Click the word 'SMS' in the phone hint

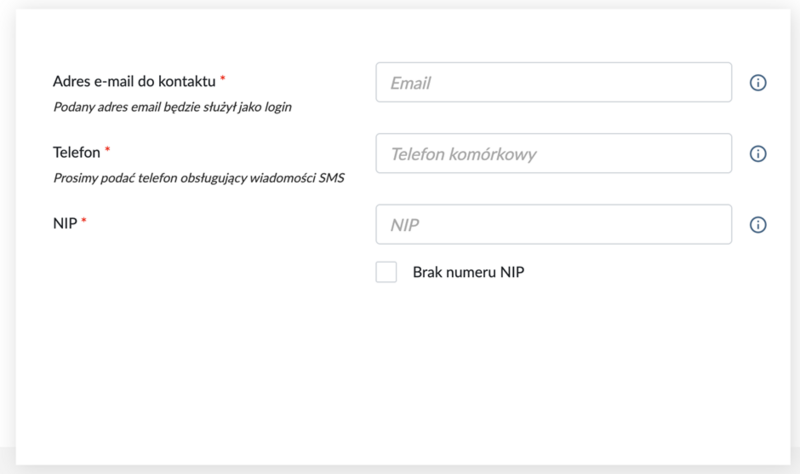pos(332,178)
